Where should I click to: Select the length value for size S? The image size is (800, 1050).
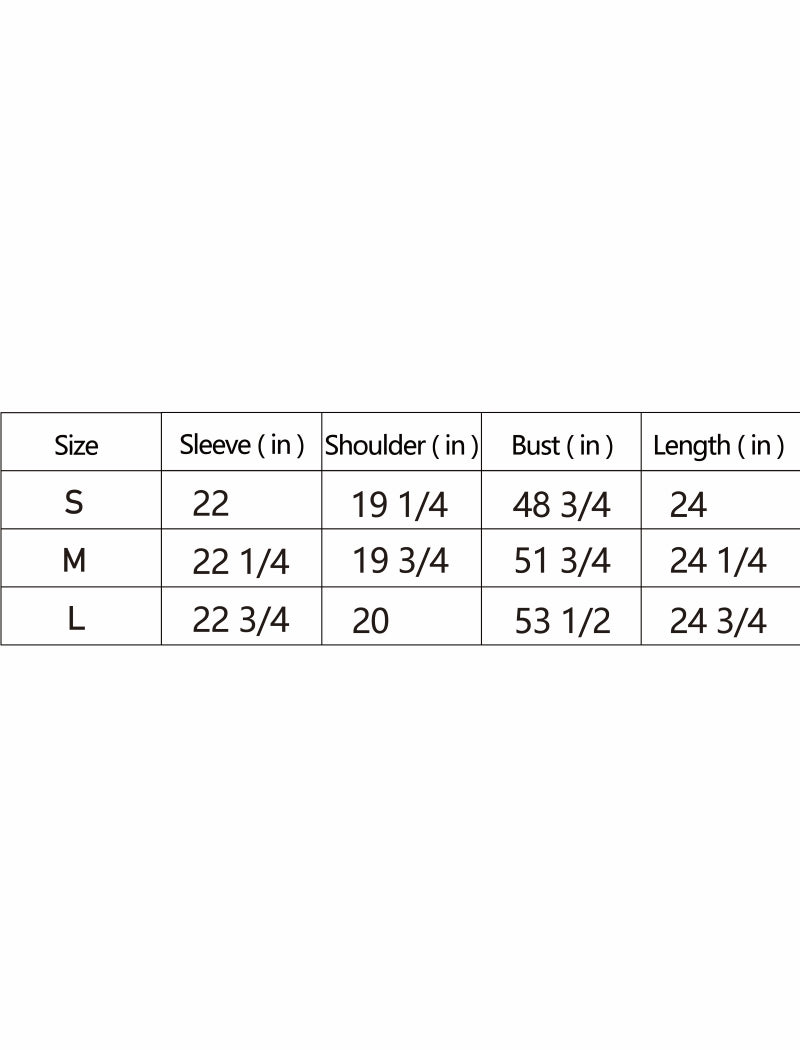pyautogui.click(x=688, y=505)
